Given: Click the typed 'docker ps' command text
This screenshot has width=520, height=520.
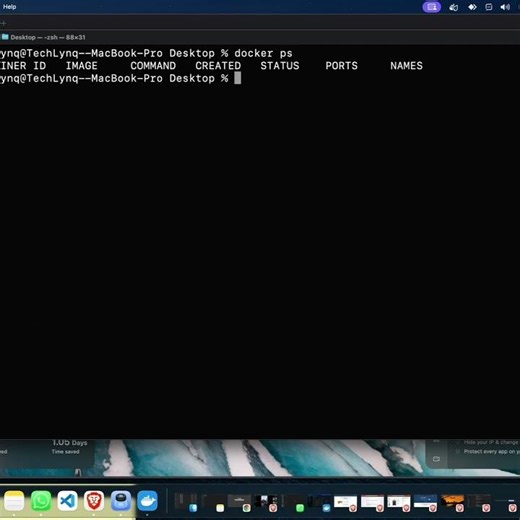Looking at the screenshot, I should point(263,53).
